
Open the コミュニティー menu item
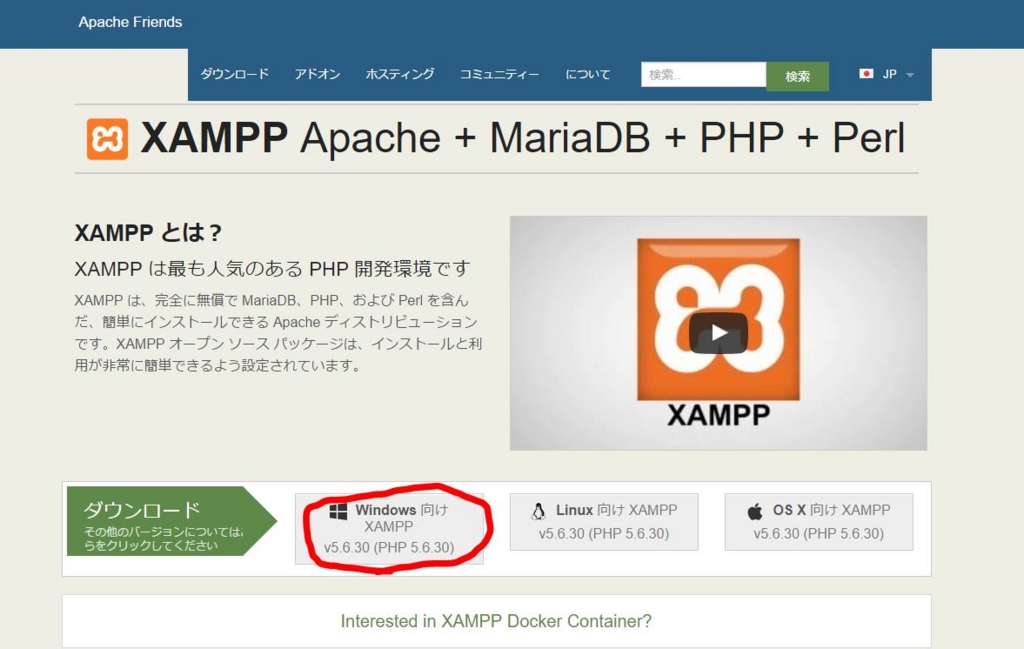point(500,74)
